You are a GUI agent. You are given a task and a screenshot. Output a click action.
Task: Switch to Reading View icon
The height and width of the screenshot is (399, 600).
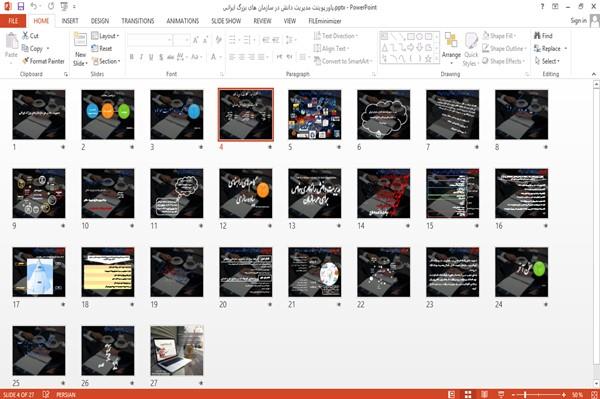tap(484, 394)
